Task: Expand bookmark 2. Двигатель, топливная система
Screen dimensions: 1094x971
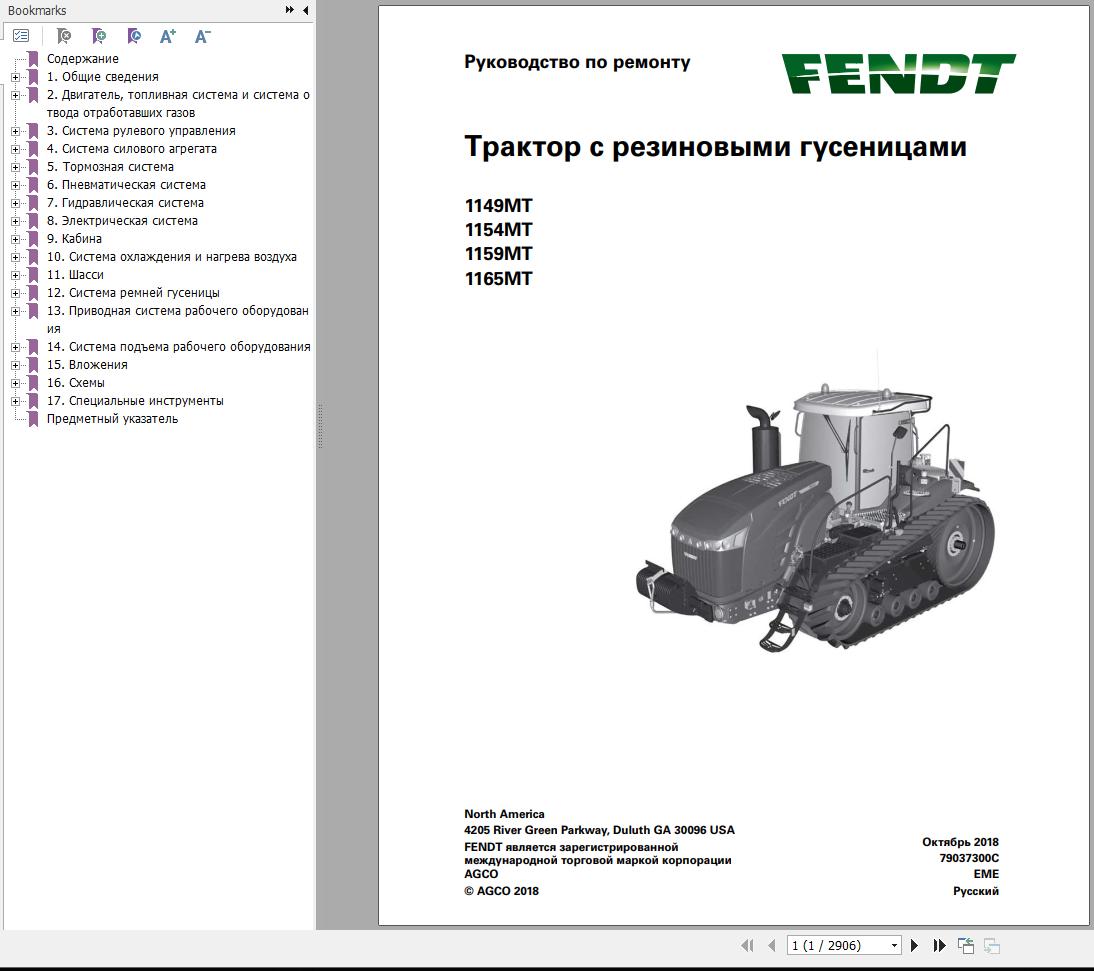Action: coord(15,95)
